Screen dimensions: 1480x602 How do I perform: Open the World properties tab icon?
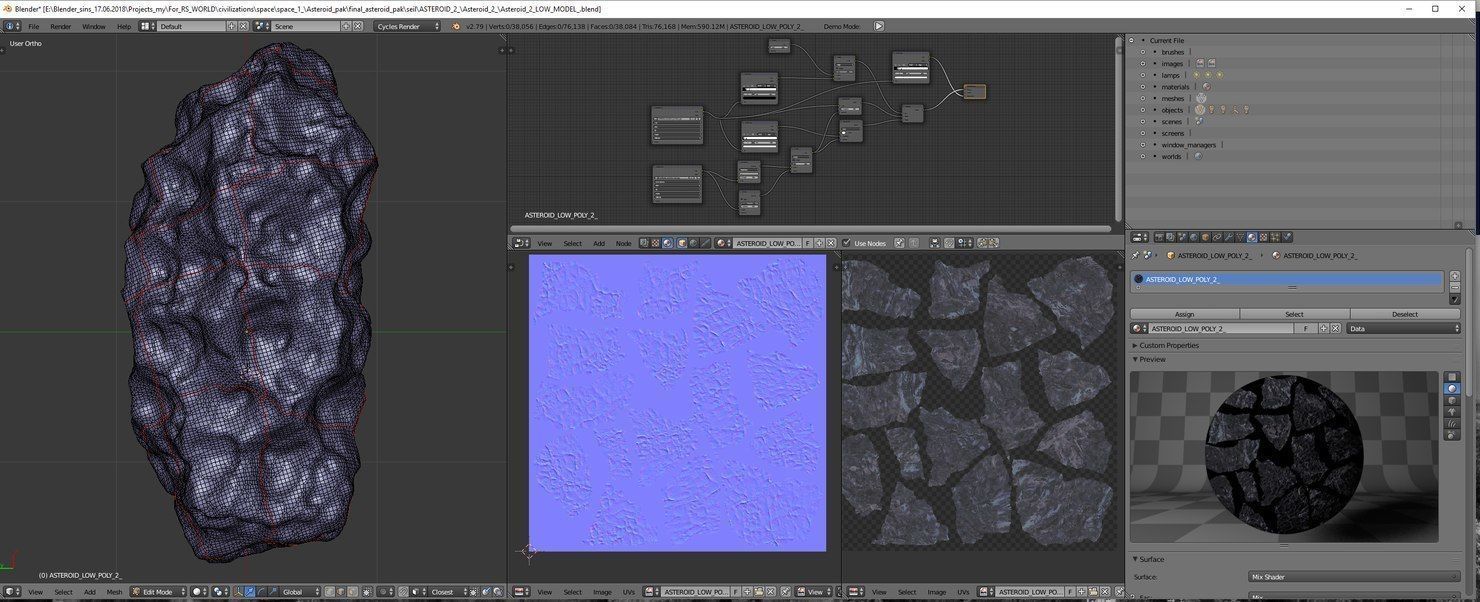(x=1194, y=238)
